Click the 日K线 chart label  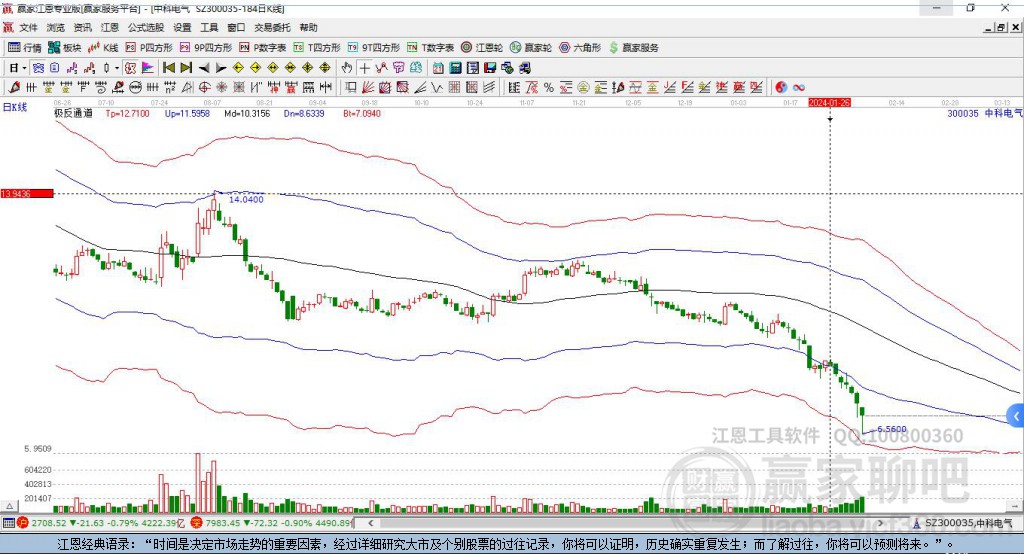16,107
